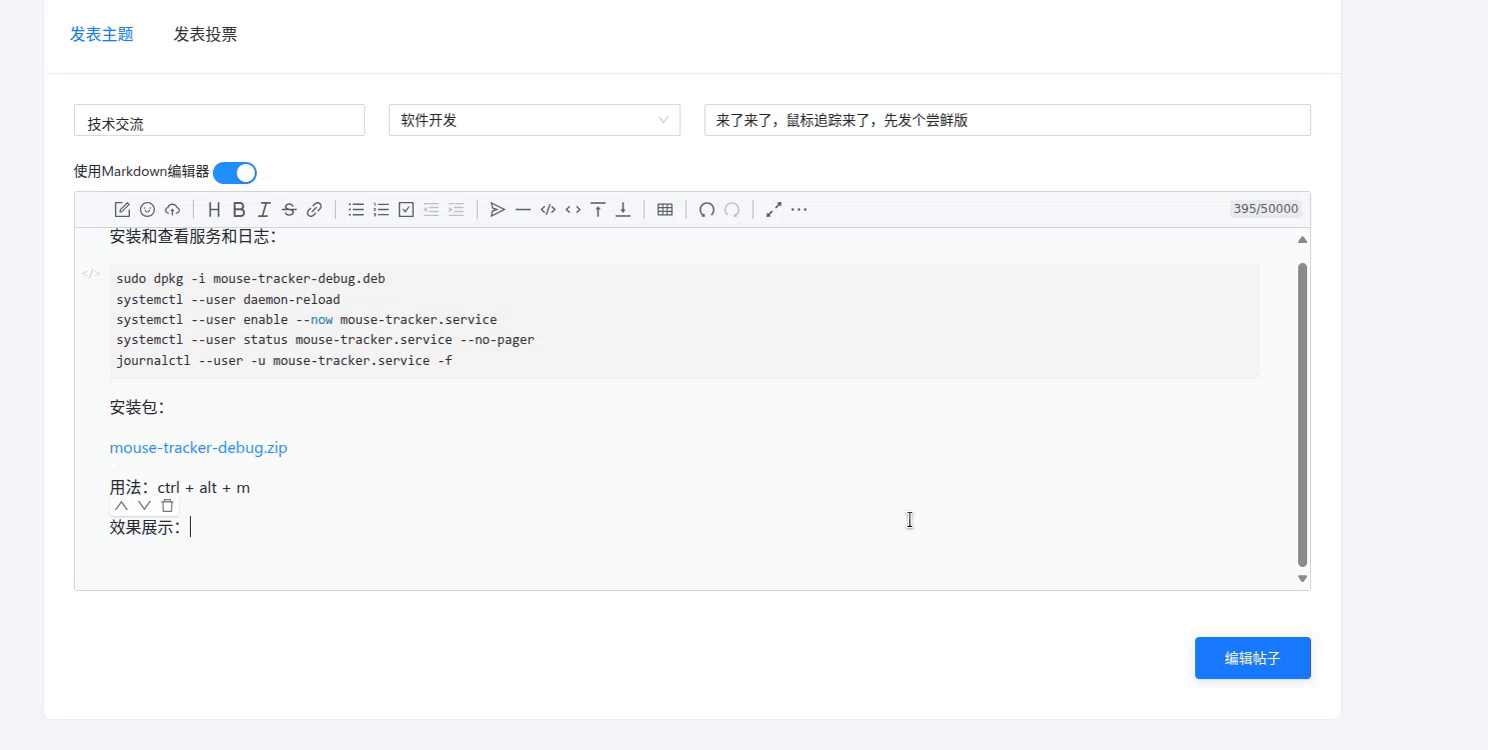Click the code block marker in gutter
The width and height of the screenshot is (1488, 750).
click(x=91, y=273)
